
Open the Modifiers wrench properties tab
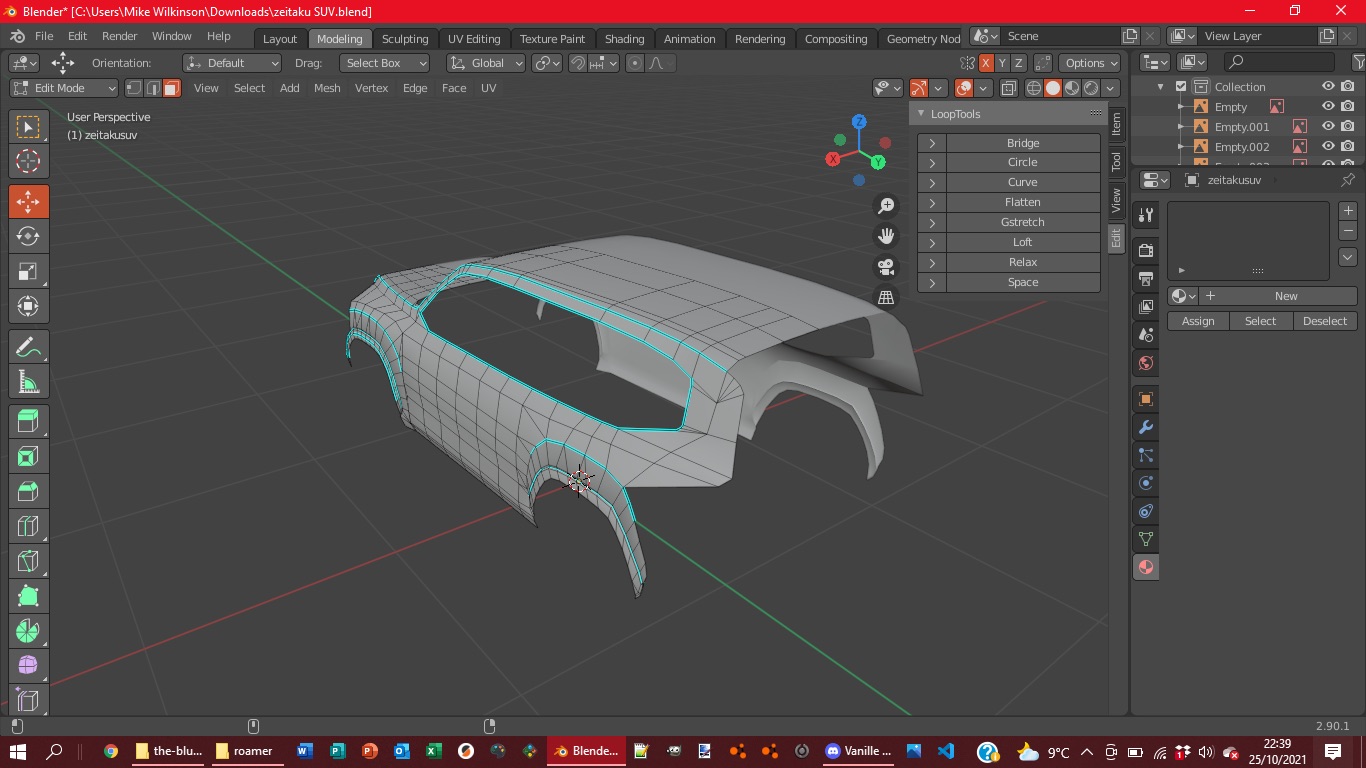point(1146,427)
